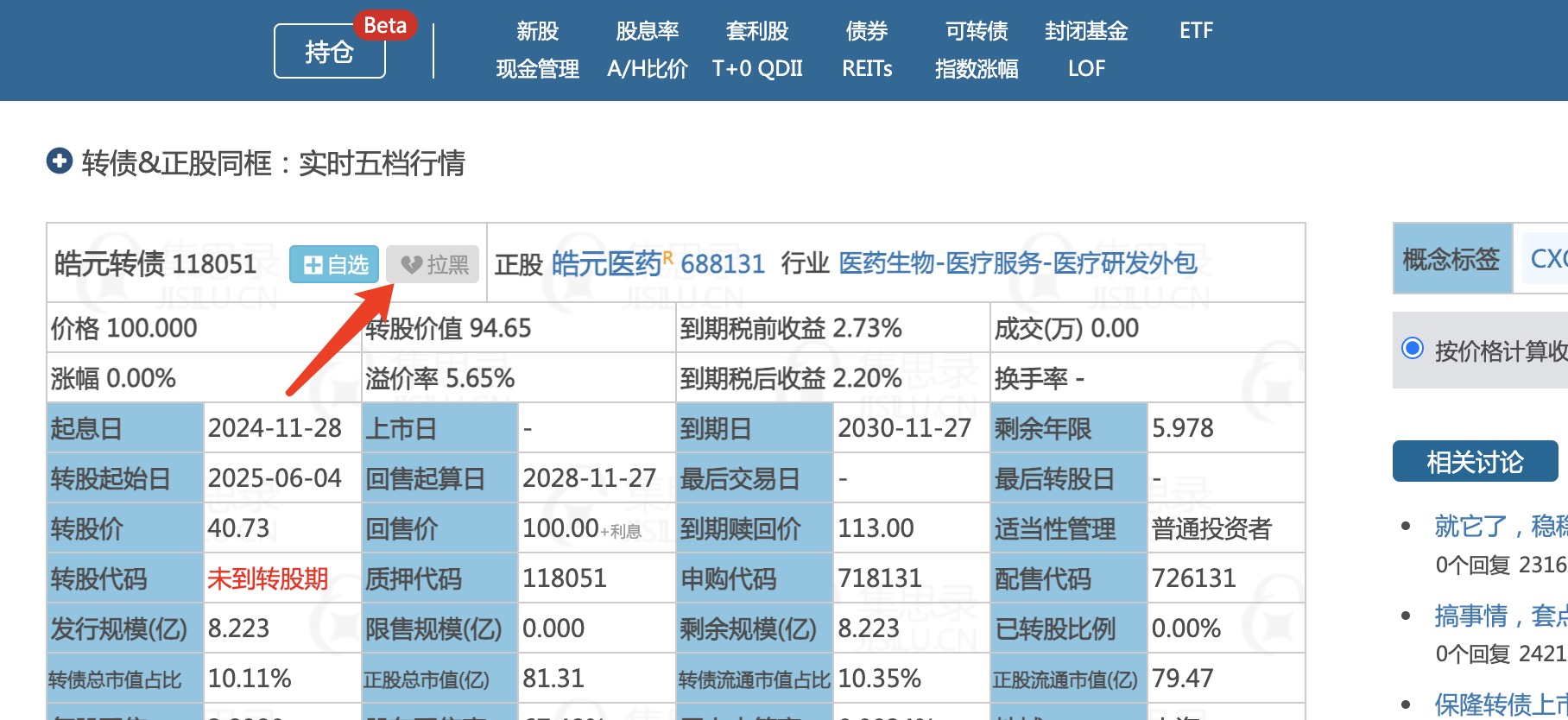Select 转股价值 94.65 cell
The height and width of the screenshot is (720, 1568).
[518, 328]
